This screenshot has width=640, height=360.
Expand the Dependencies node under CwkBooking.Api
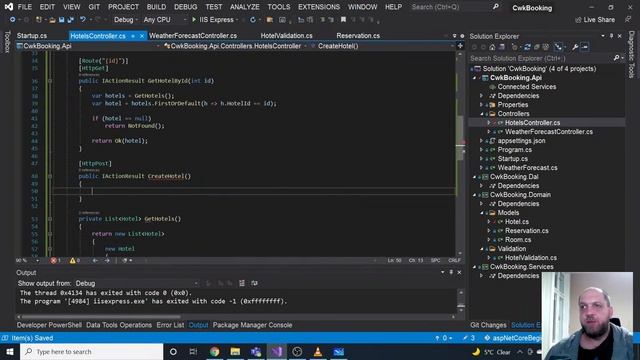481,96
